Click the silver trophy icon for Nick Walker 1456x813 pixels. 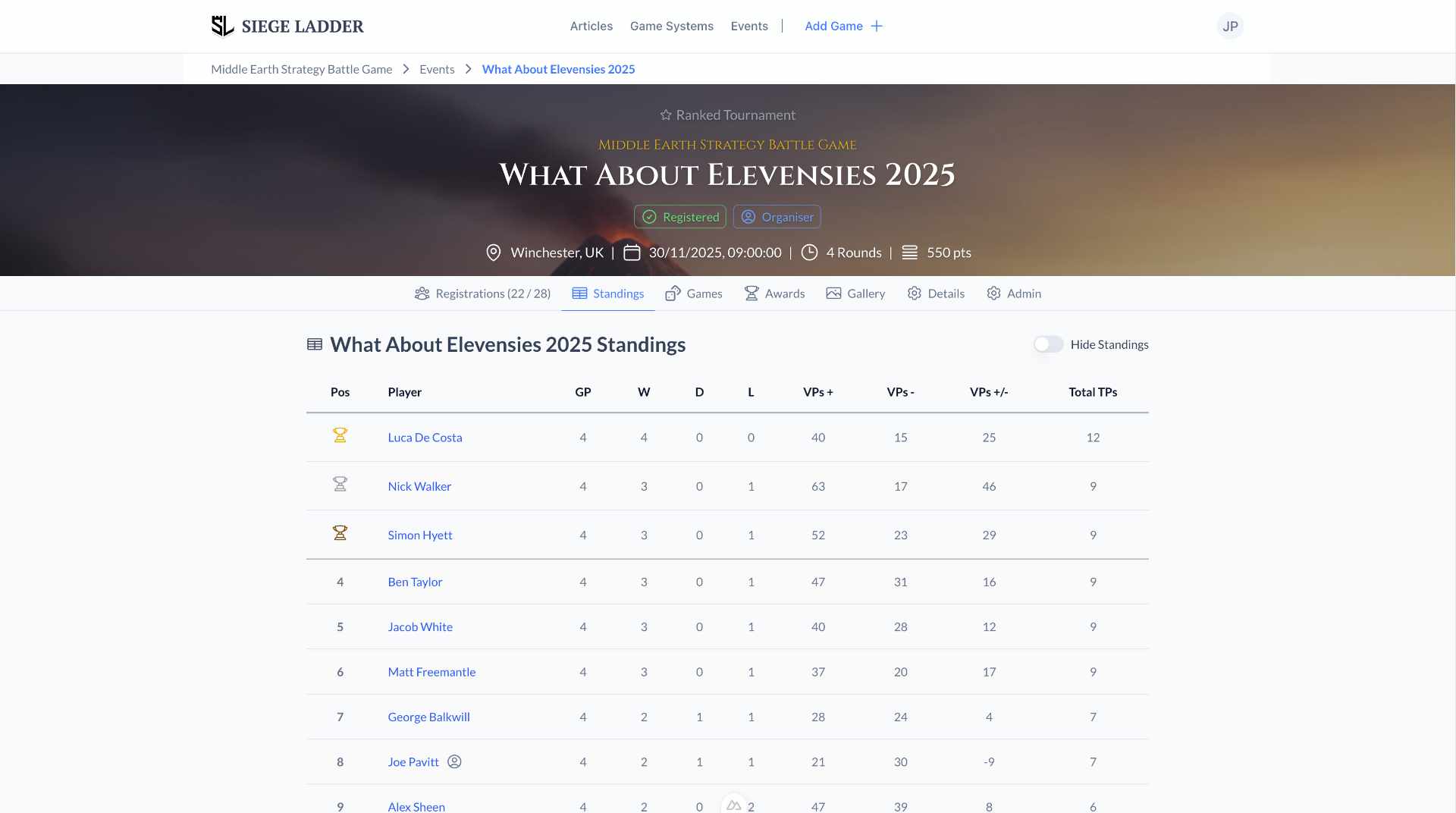(x=340, y=484)
